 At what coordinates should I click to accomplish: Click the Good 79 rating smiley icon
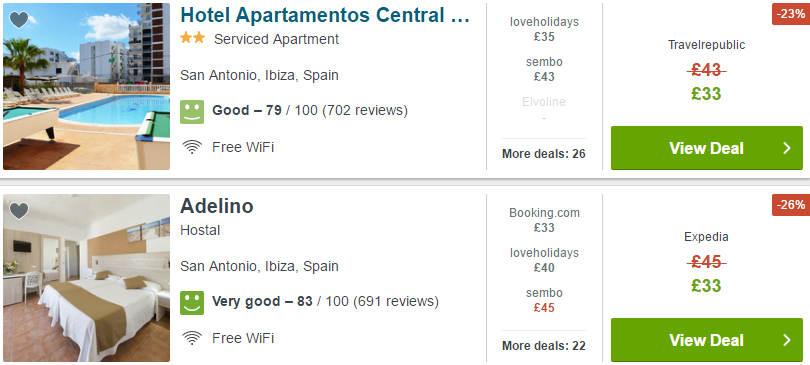[192, 112]
